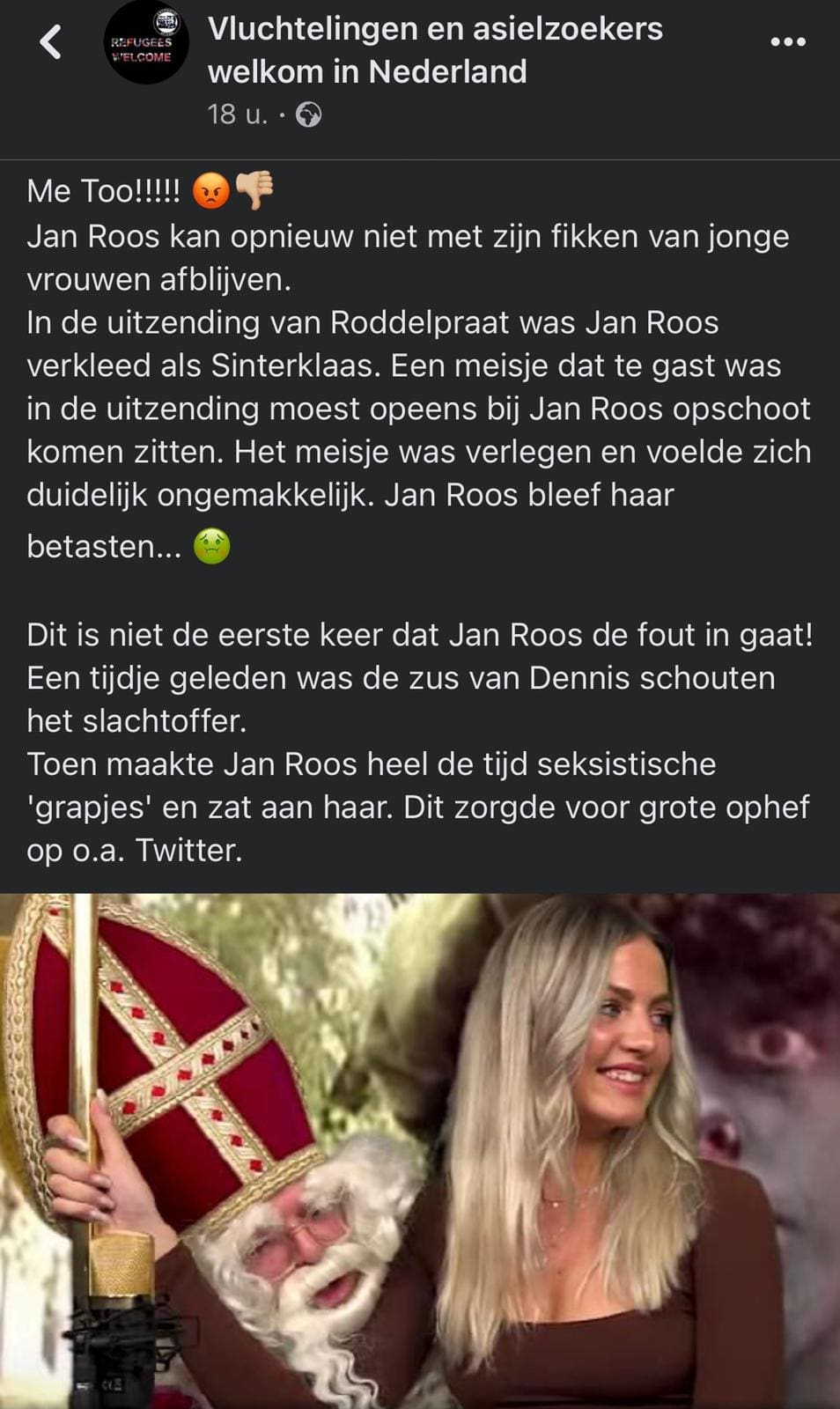
Task: Open the three-dot more options menu
Action: (787, 41)
